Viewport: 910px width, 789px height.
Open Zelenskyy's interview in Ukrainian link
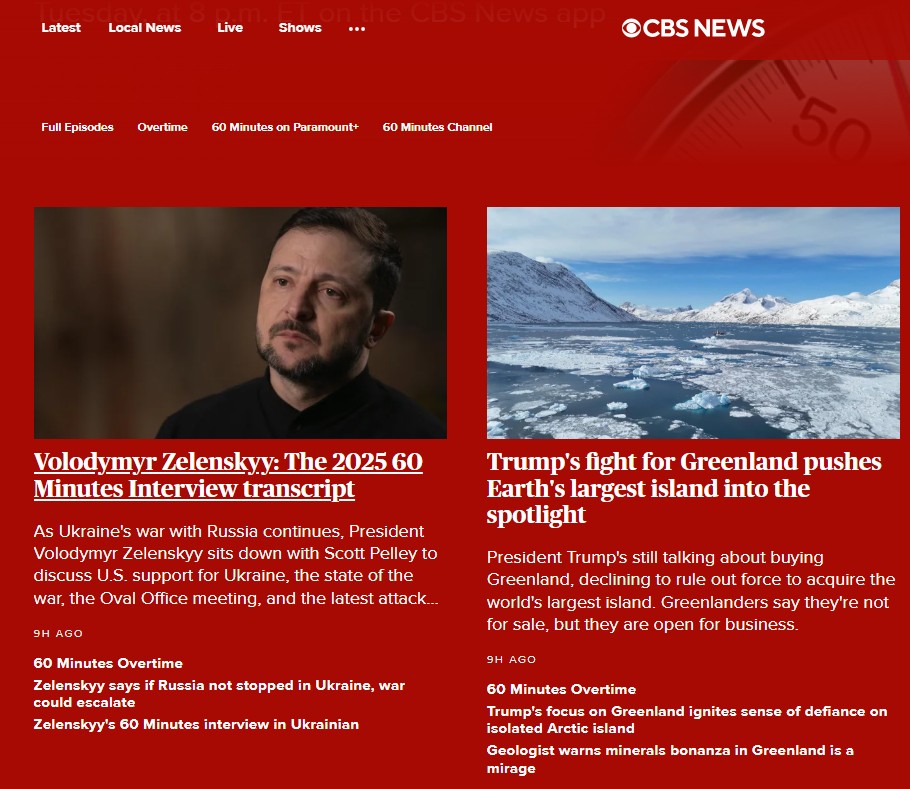[196, 724]
